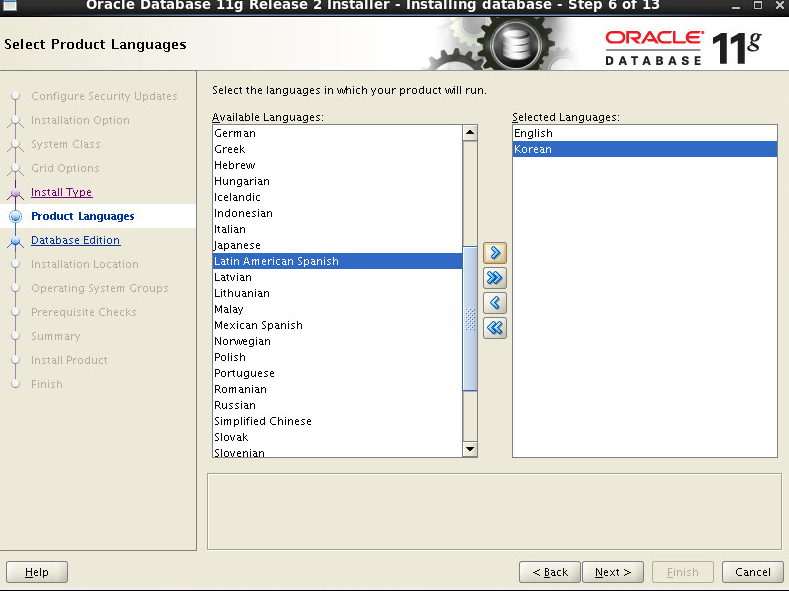
Task: Select Portuguese in Available Languages
Action: tap(337, 373)
